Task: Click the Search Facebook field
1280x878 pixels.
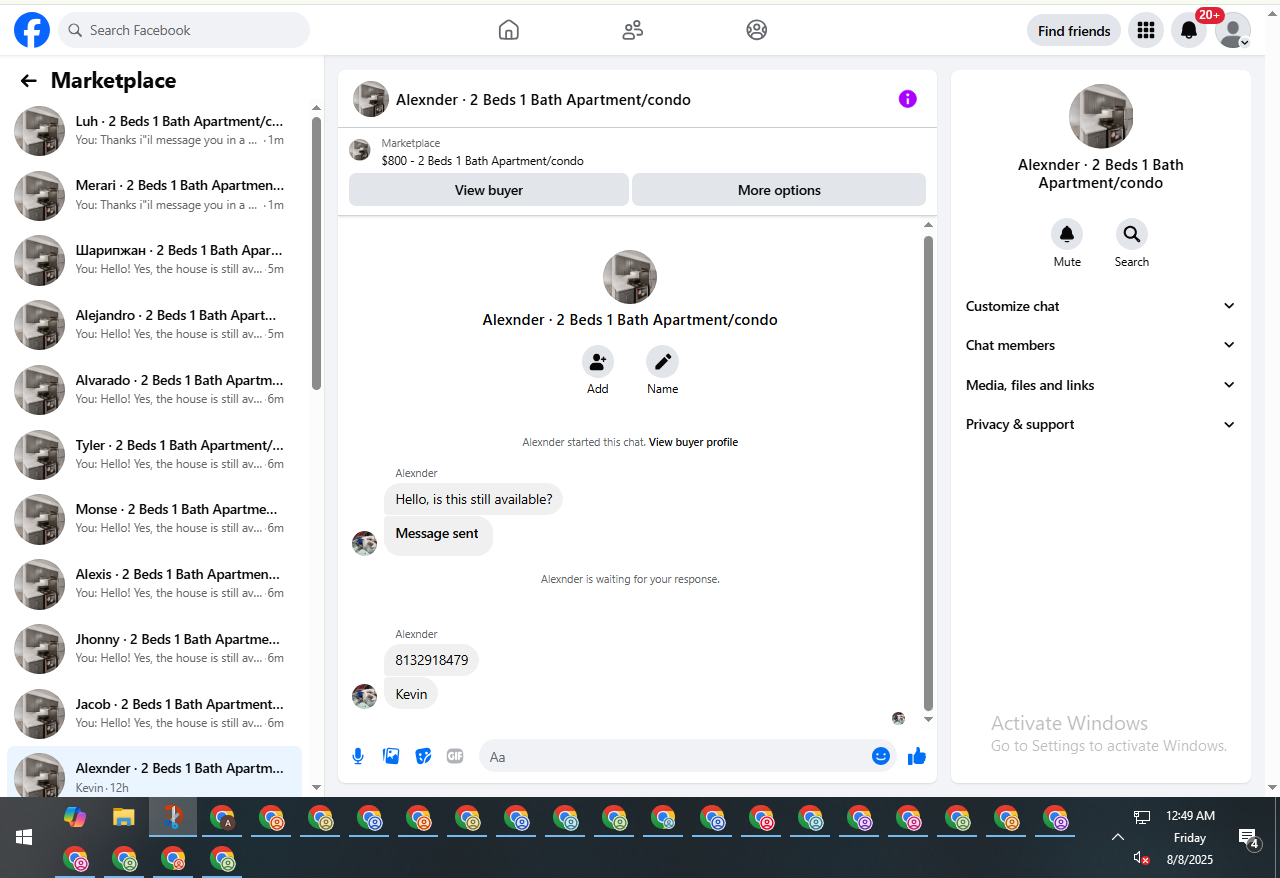Action: tap(184, 30)
